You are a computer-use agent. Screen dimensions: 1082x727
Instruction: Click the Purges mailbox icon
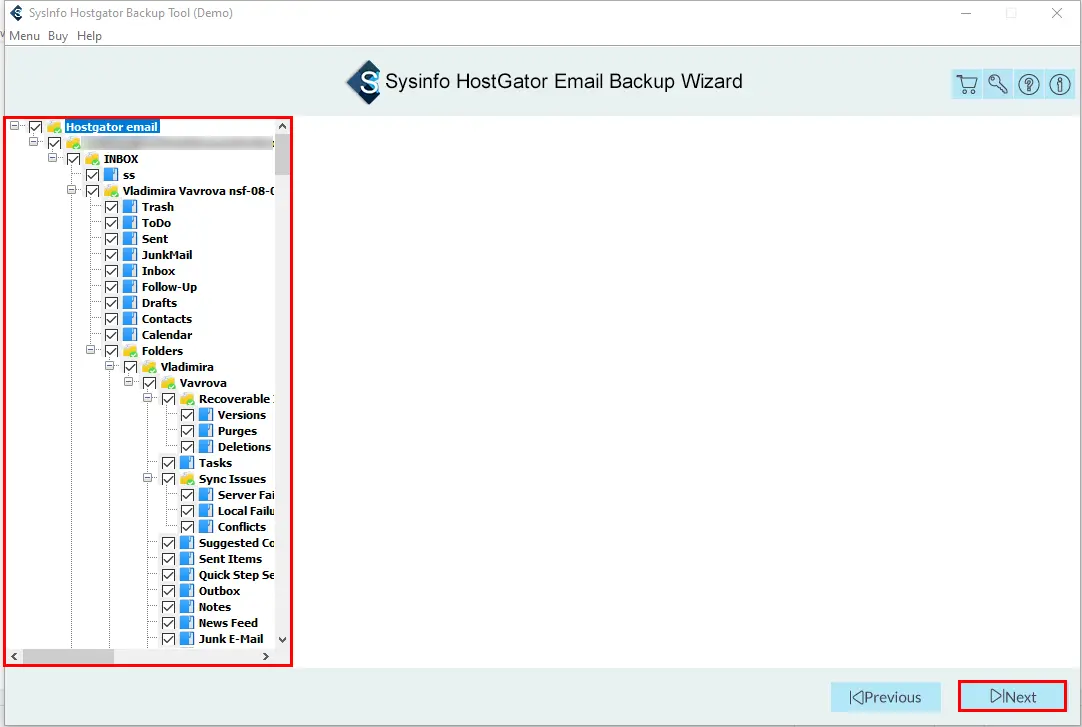(x=206, y=431)
